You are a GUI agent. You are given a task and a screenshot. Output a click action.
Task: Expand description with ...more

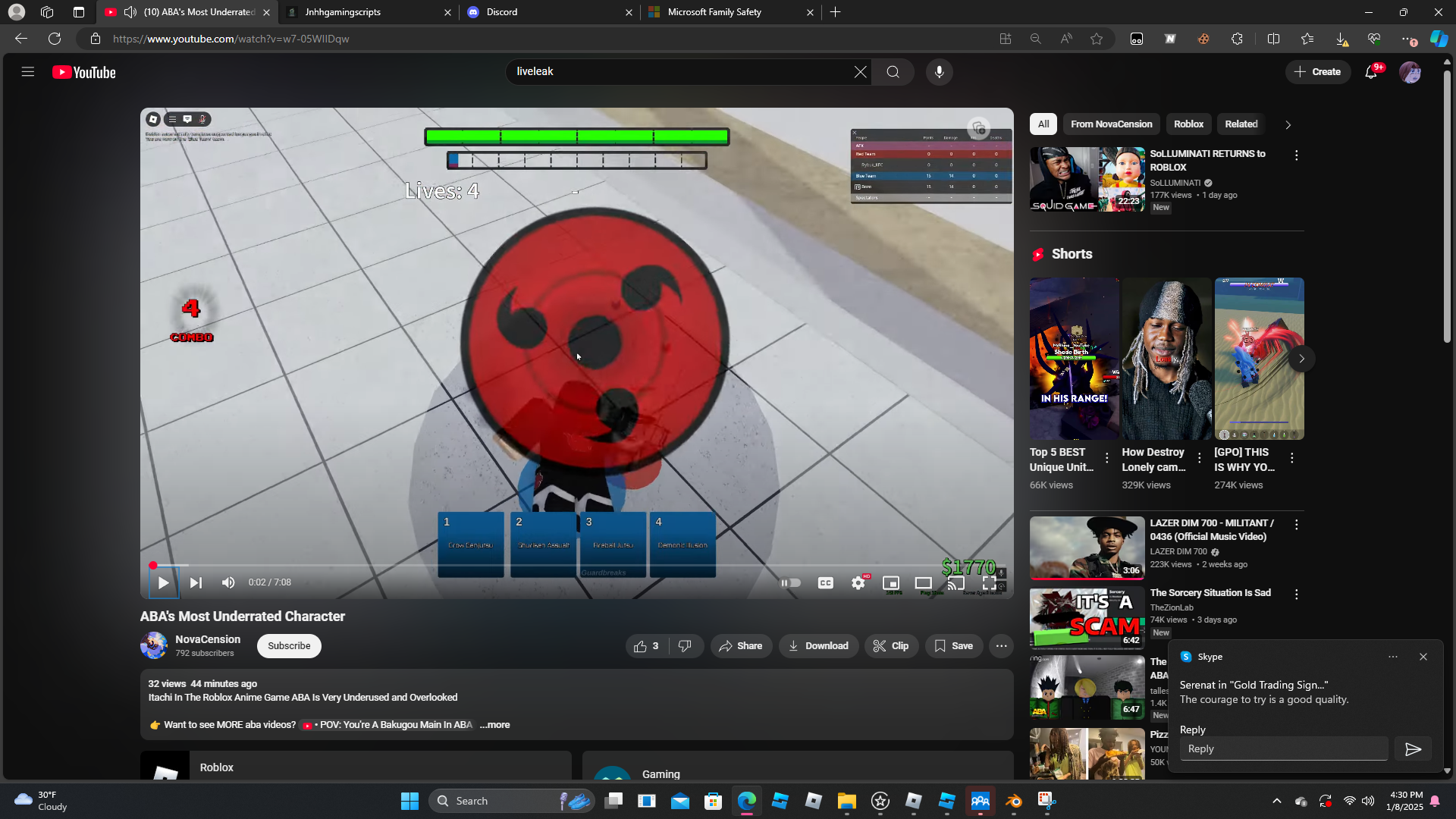(494, 725)
